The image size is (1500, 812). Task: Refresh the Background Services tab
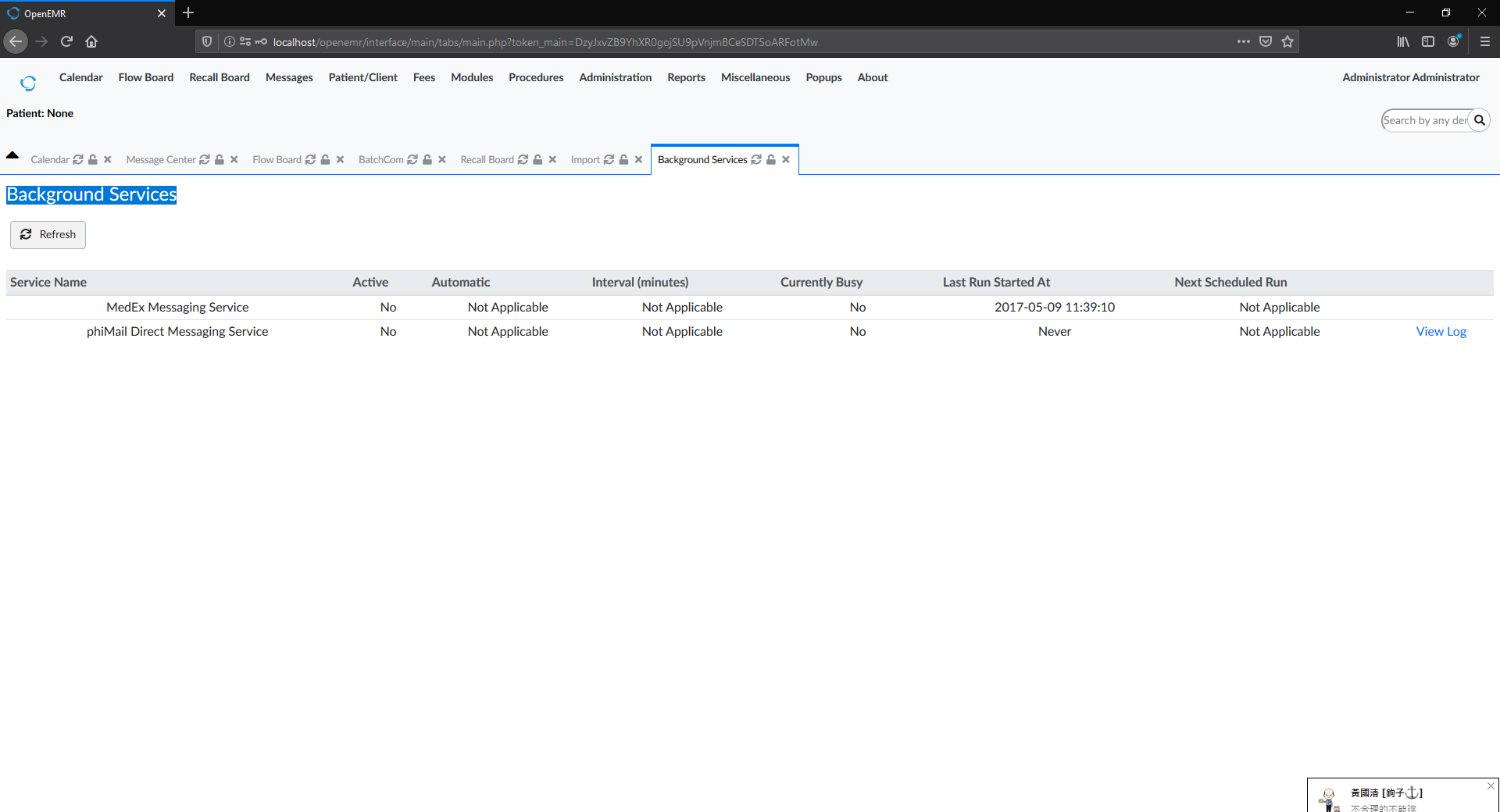[x=755, y=159]
